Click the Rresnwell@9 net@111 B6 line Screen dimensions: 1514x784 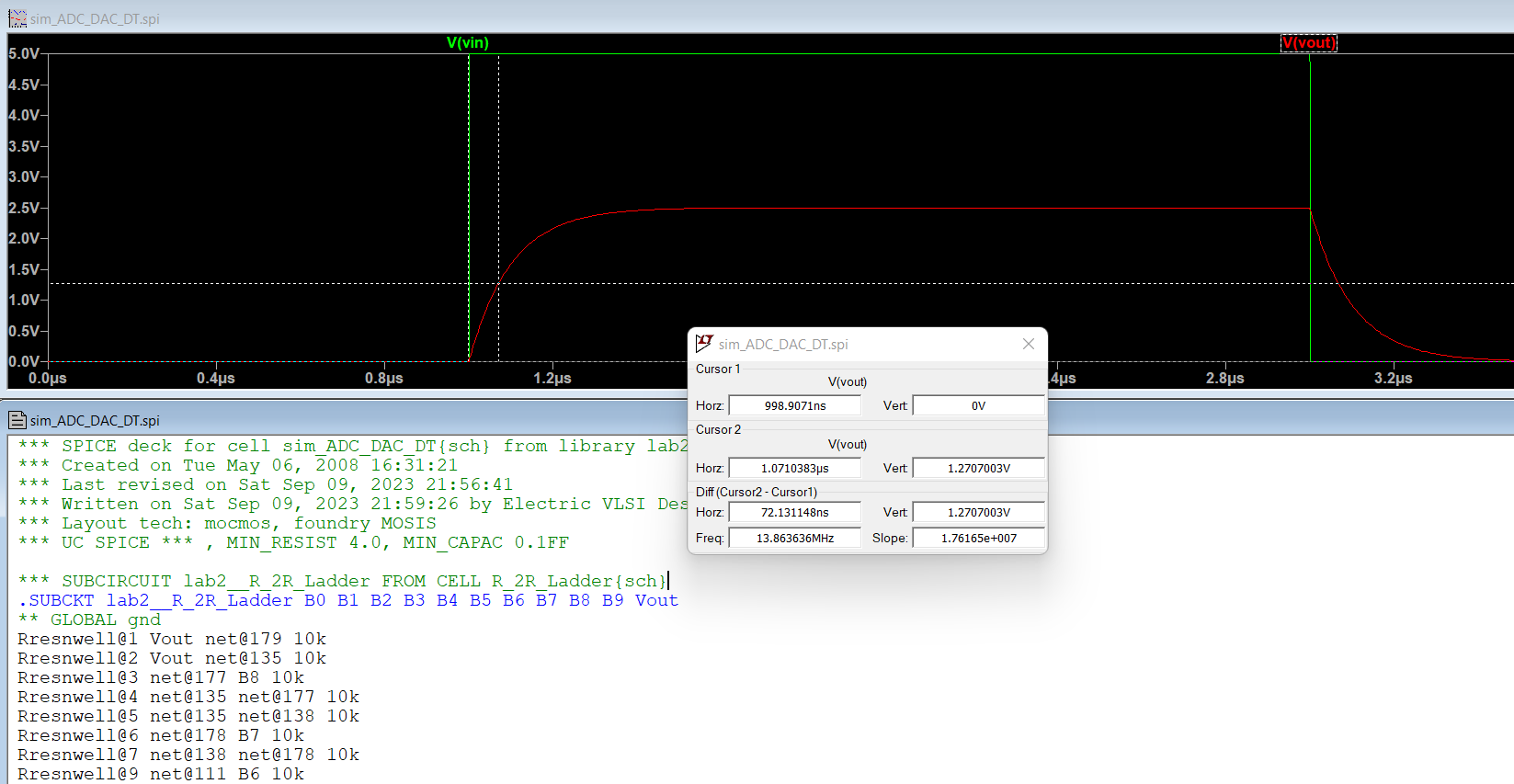tap(161, 774)
